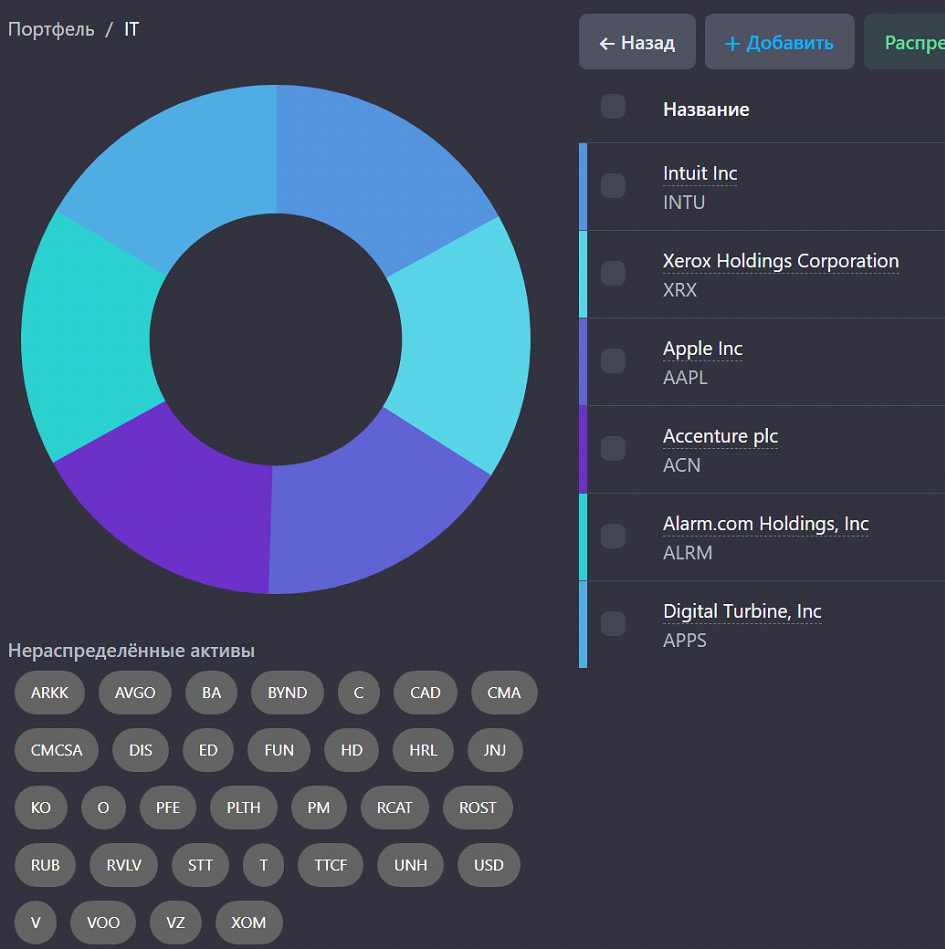The width and height of the screenshot is (945, 949).
Task: Check the Xerox Holdings Corporation checkbox
Action: 613,273
